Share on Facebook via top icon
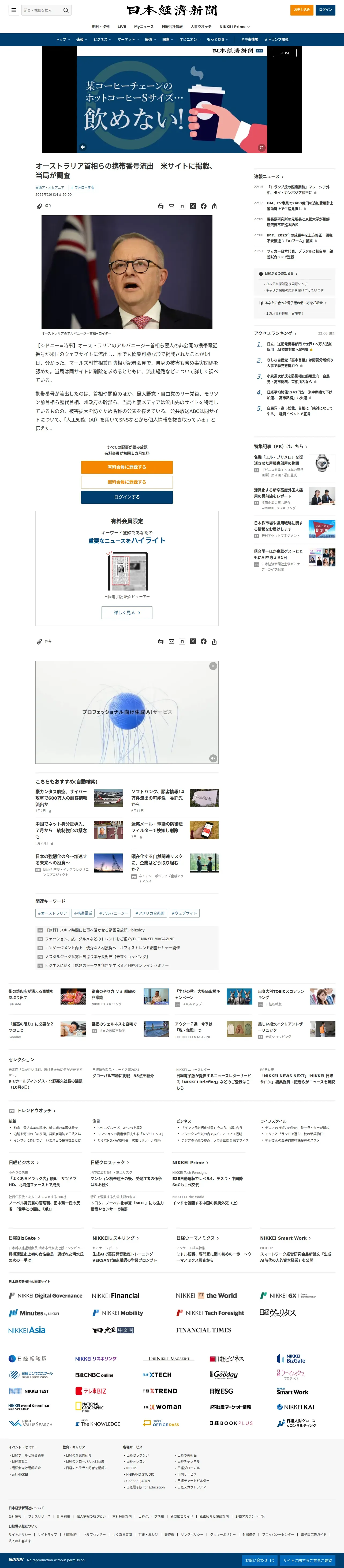Image resolution: width=344 pixels, height=1568 pixels. click(203, 206)
